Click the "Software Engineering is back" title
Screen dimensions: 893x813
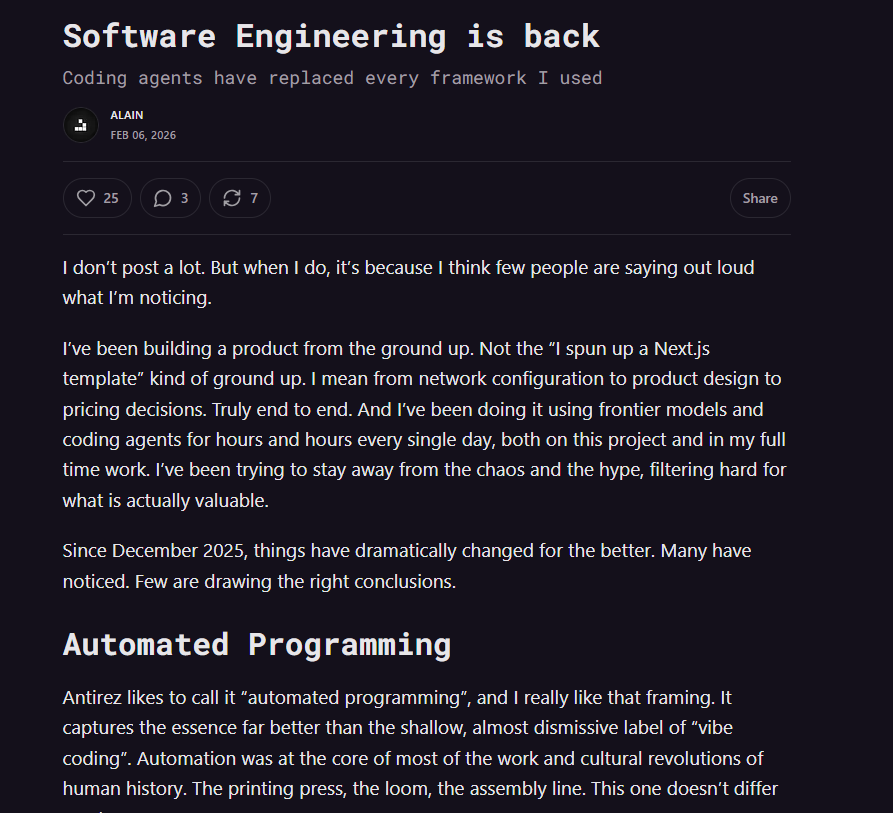click(331, 36)
